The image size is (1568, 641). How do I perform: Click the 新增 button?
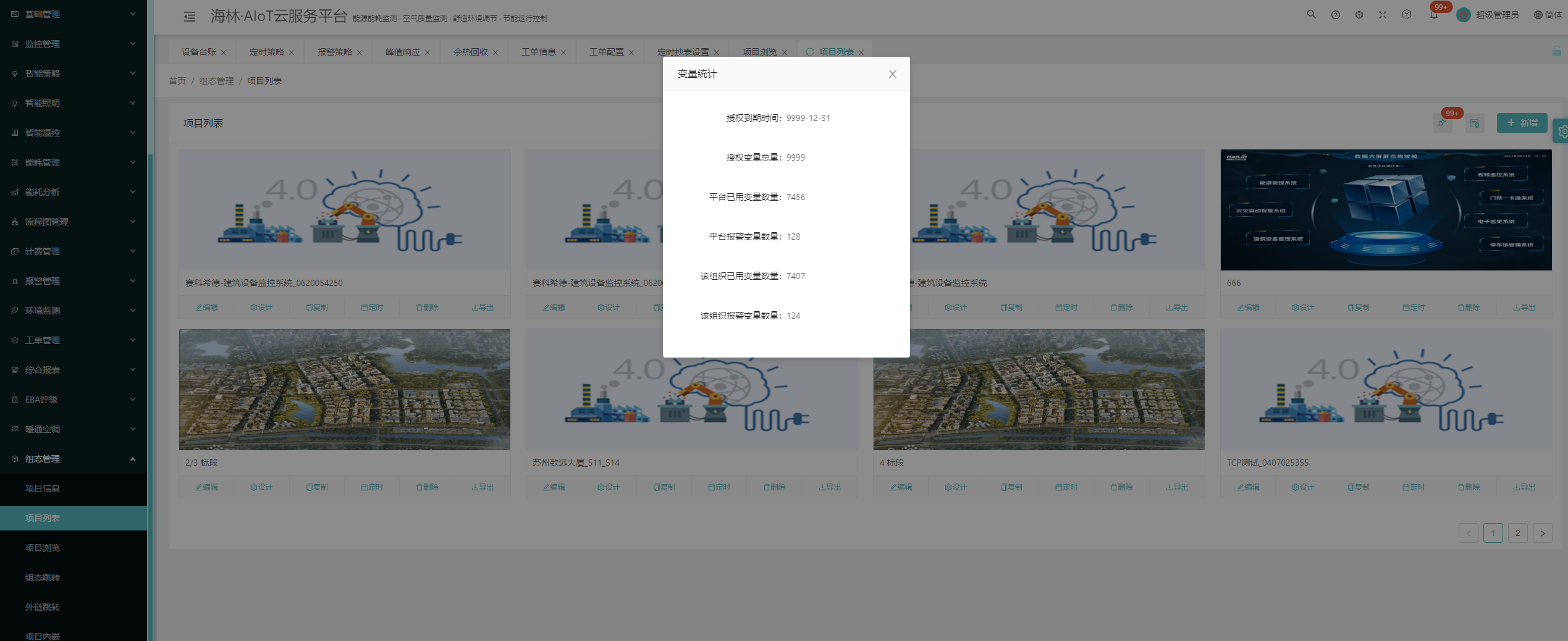click(1522, 123)
